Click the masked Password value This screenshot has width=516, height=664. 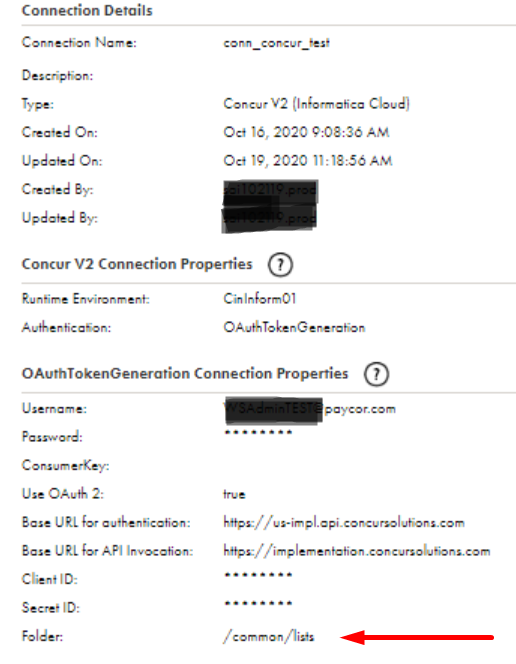[x=258, y=433]
